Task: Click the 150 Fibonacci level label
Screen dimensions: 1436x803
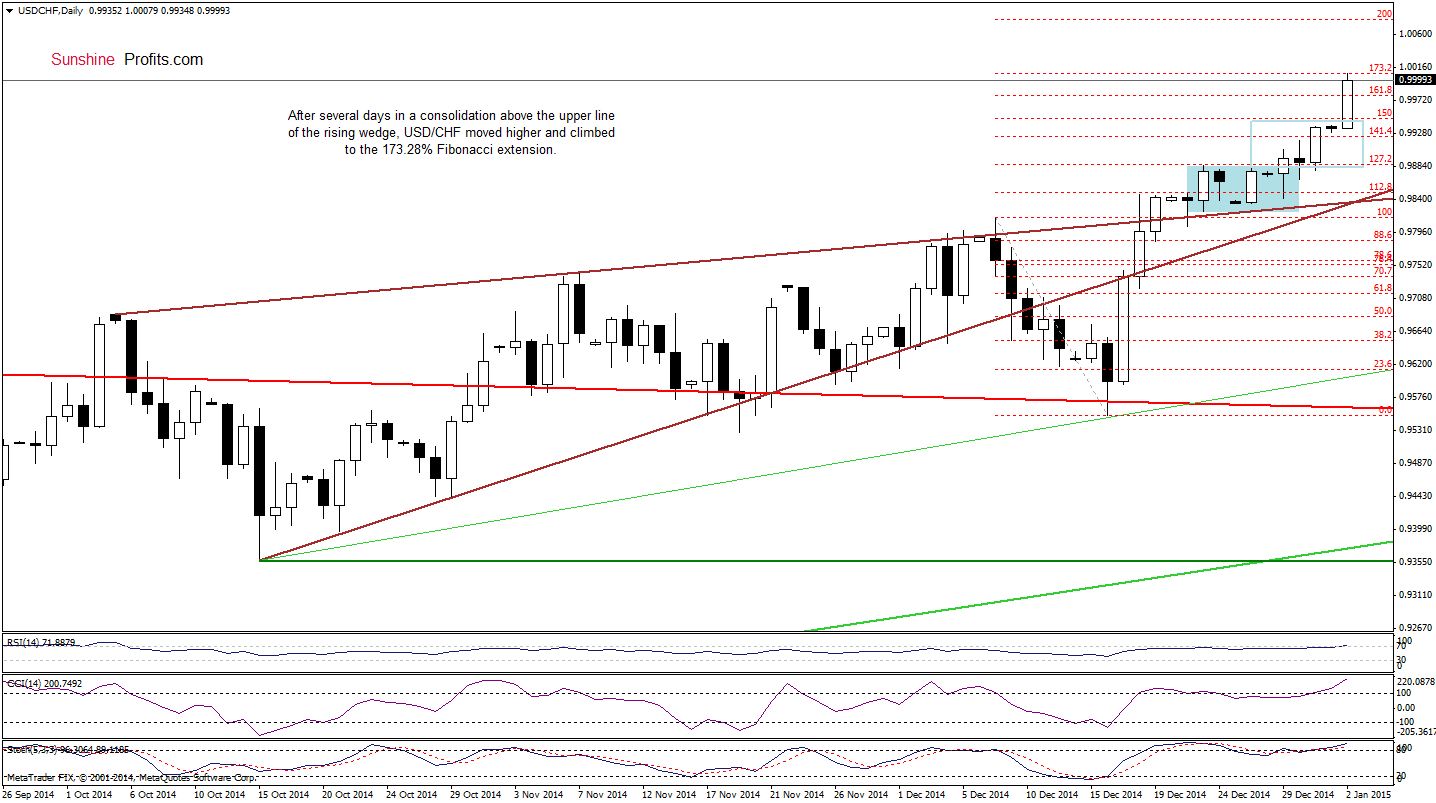Action: (x=1384, y=113)
